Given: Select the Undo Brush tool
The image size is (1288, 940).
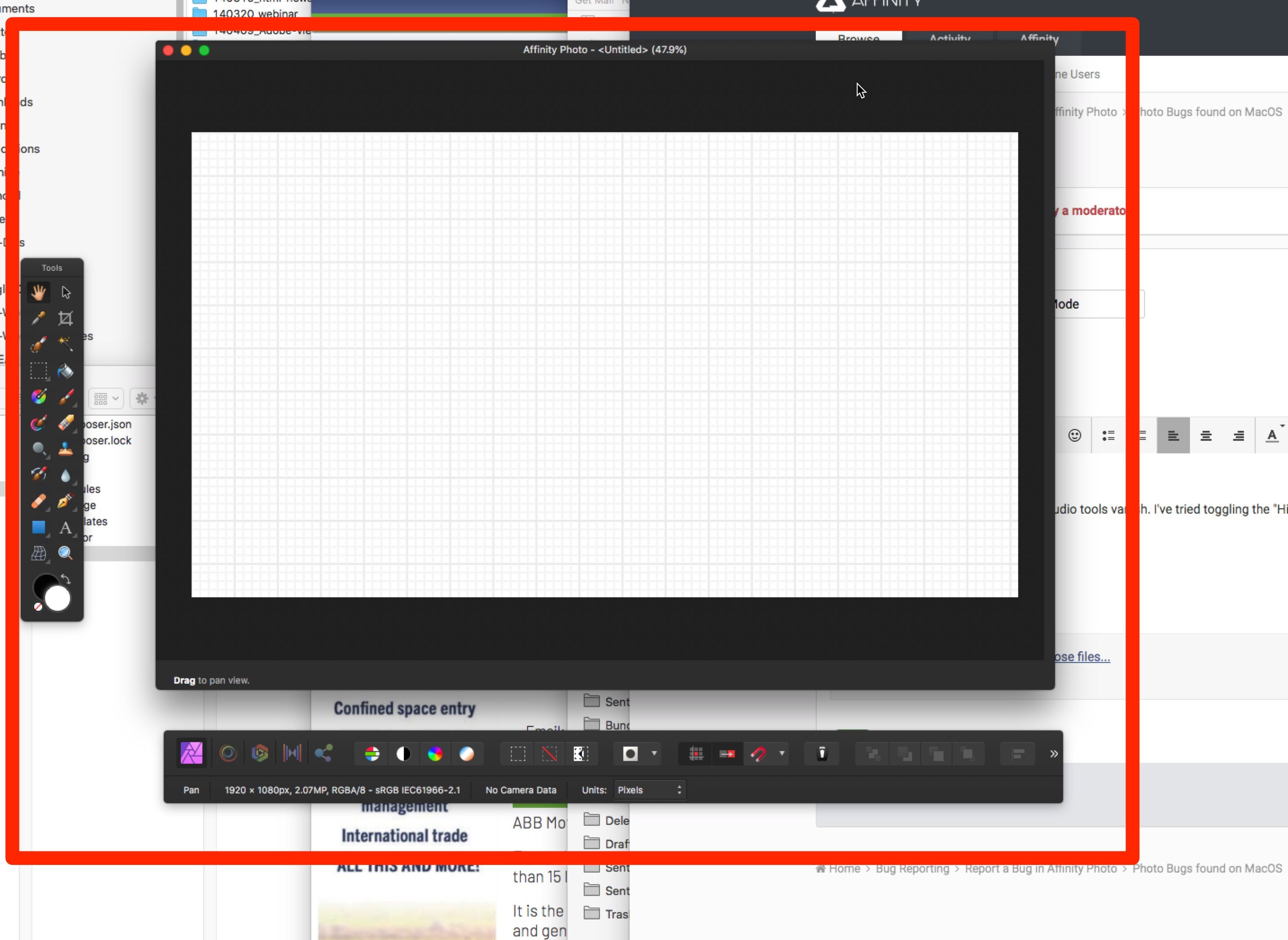Looking at the screenshot, I should (39, 475).
